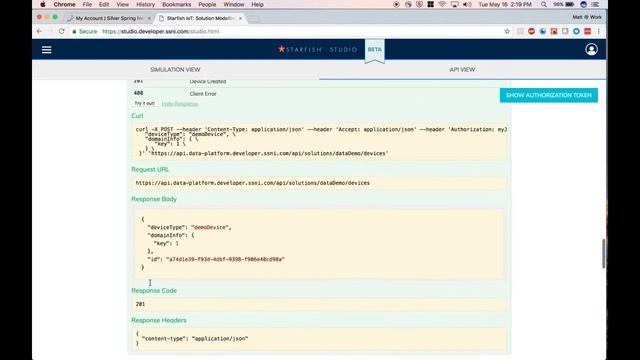Click the Try it out button
This screenshot has height=360, width=640.
tap(144, 103)
